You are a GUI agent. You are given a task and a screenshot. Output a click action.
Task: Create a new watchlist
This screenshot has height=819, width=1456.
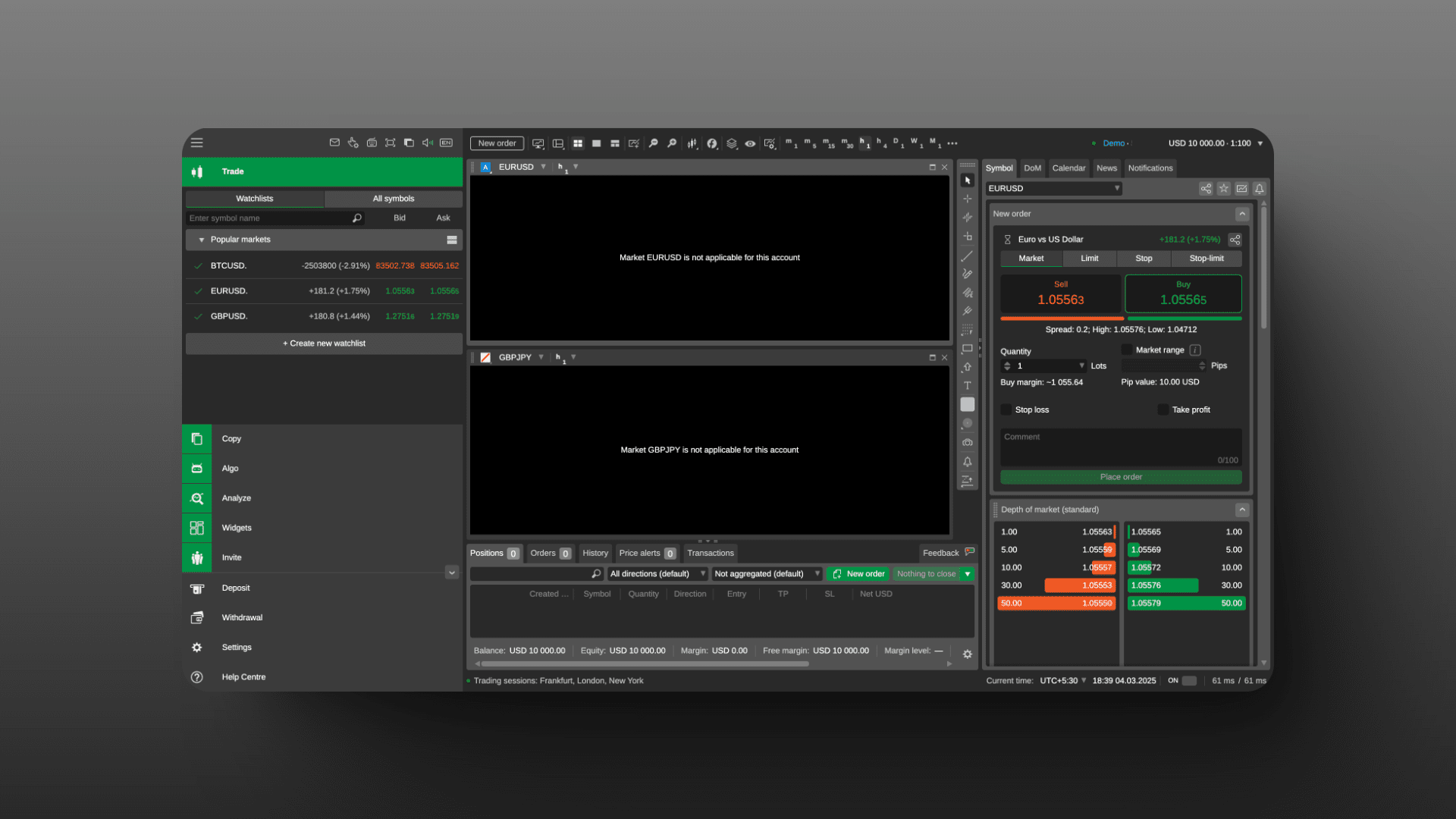(324, 343)
